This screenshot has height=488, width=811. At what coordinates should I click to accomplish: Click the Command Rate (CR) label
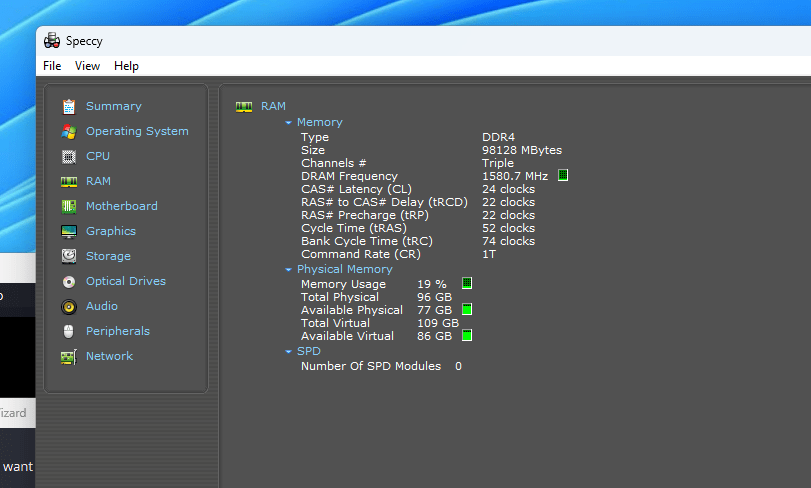[x=361, y=254]
